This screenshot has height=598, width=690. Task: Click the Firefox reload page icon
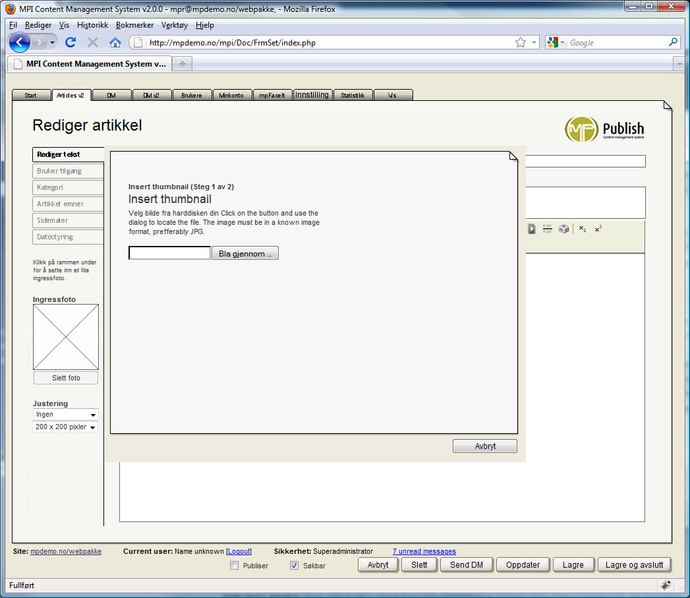[x=71, y=43]
